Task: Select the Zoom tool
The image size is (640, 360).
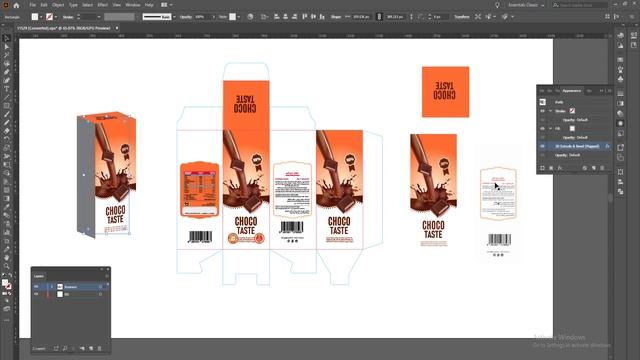Action: click(x=7, y=266)
